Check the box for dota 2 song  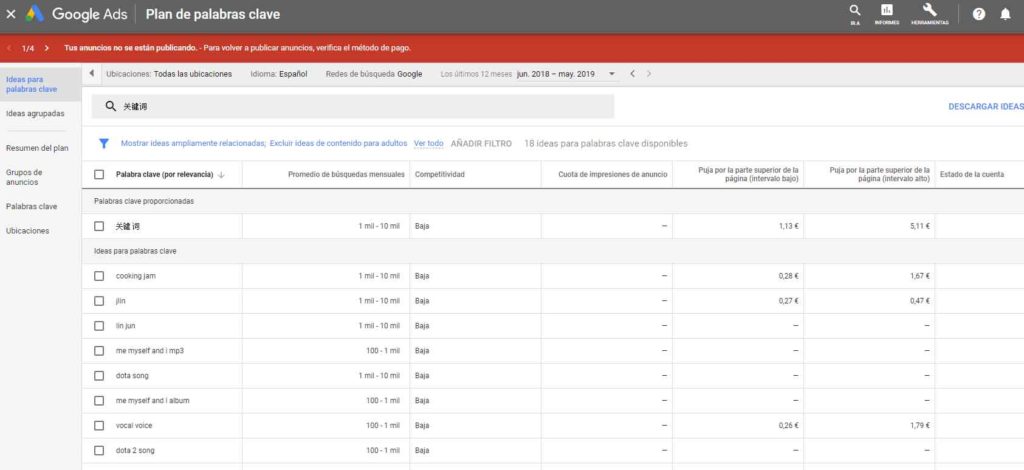[x=99, y=450]
